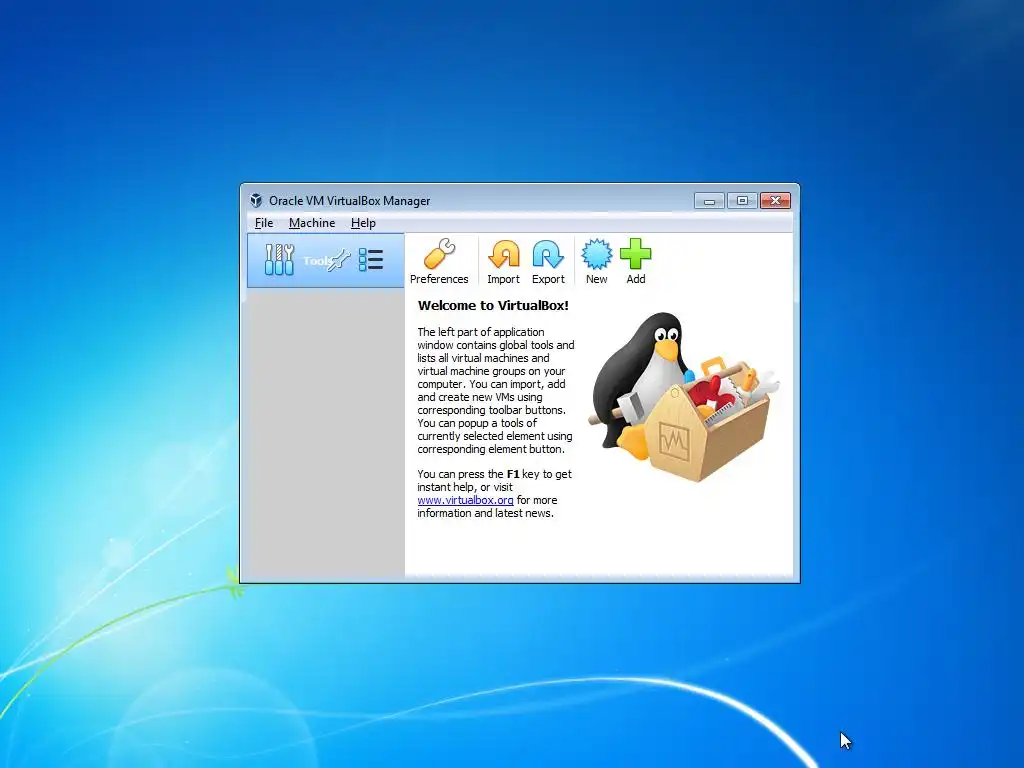Visit the www.virtualbox.org link
The width and height of the screenshot is (1024, 768).
click(465, 500)
